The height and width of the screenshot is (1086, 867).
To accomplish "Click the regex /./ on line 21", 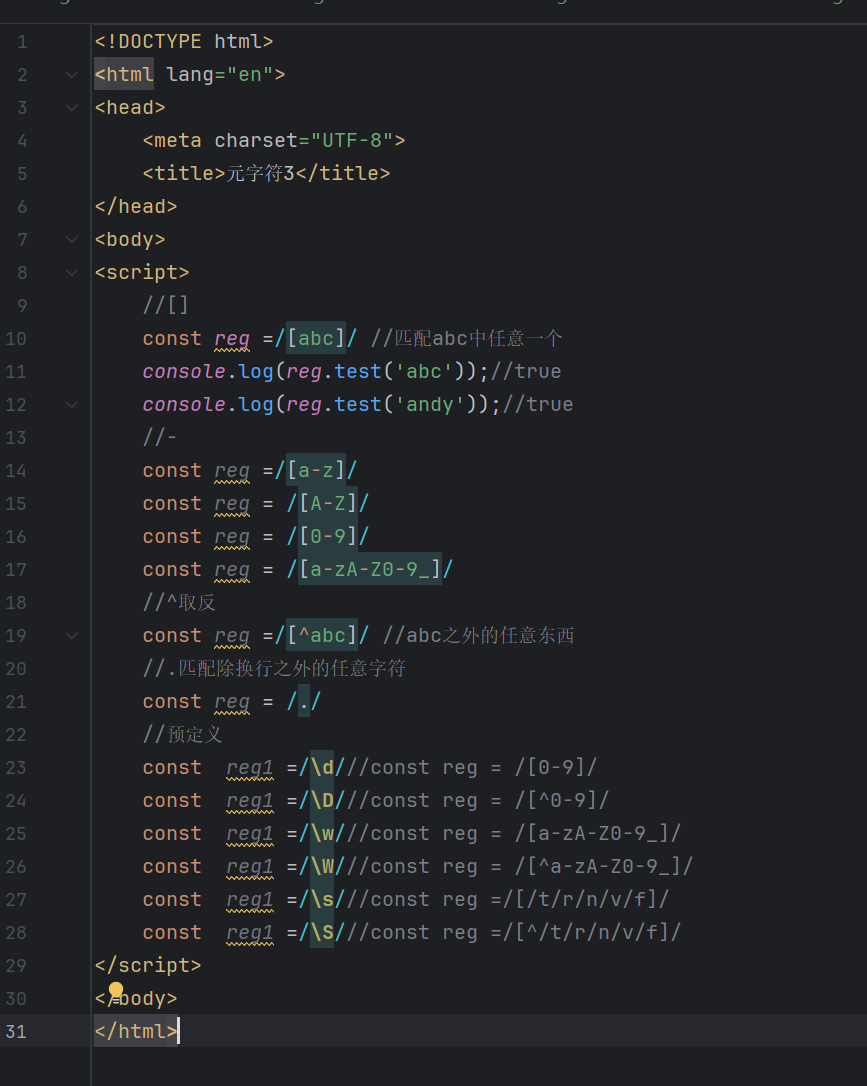I will point(304,702).
